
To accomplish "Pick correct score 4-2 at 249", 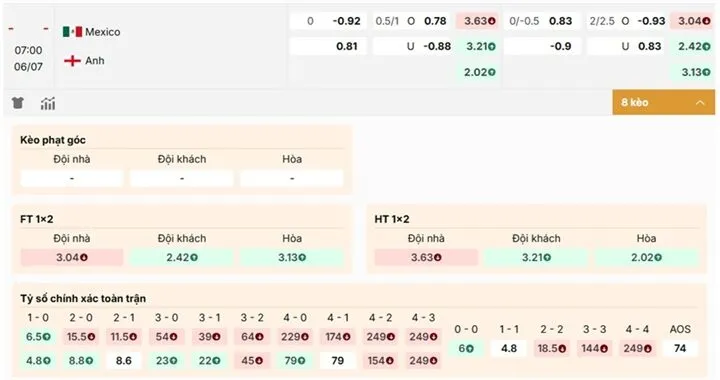I will (380, 336).
